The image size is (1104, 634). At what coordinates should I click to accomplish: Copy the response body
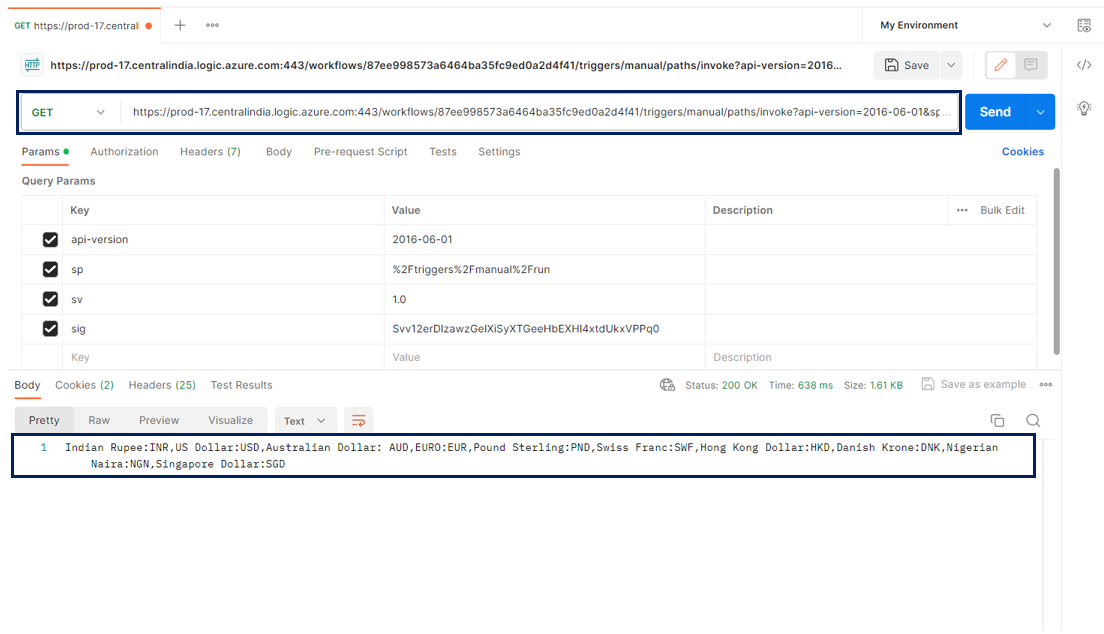(997, 420)
